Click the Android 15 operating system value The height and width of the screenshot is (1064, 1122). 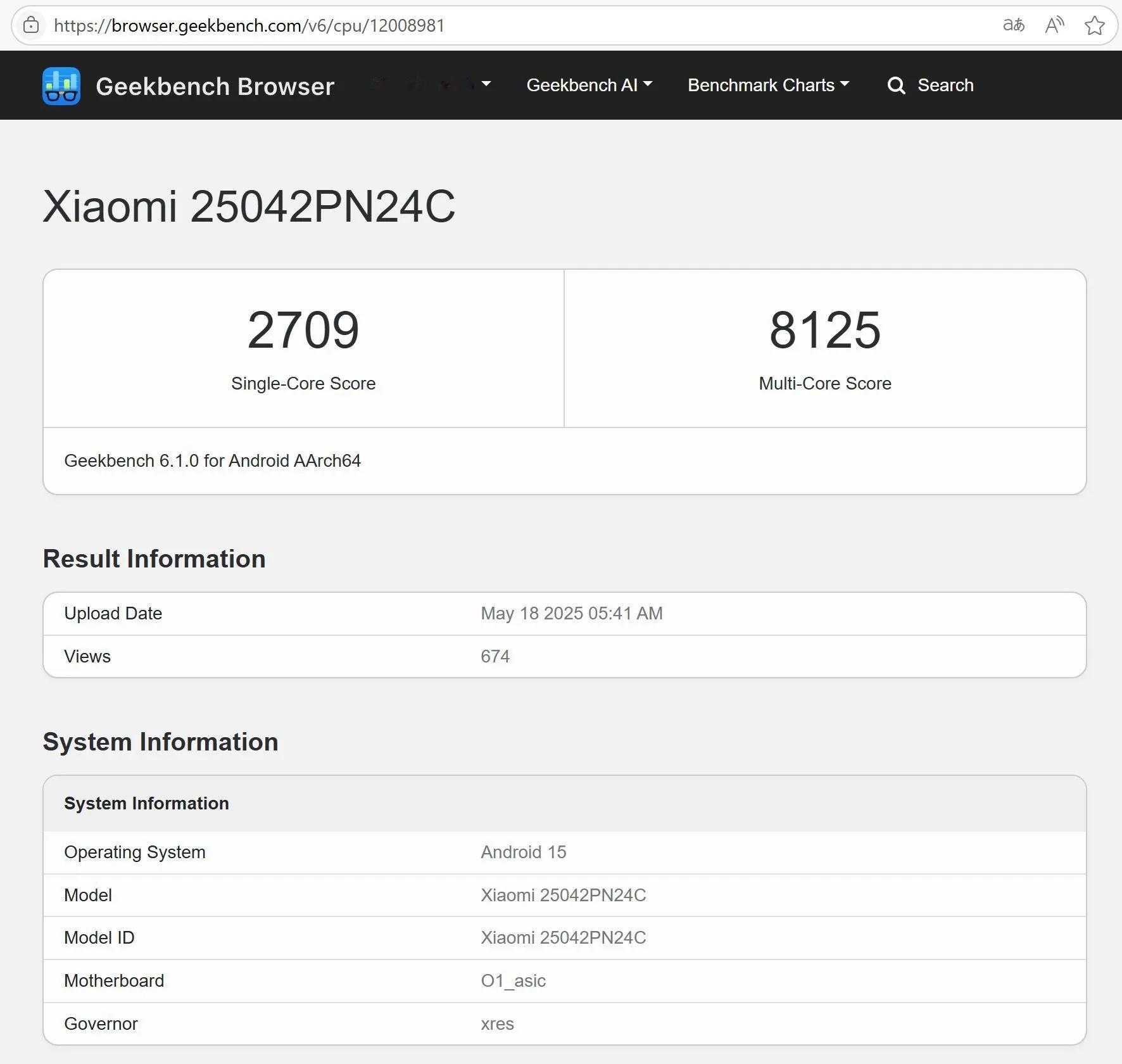tap(524, 852)
